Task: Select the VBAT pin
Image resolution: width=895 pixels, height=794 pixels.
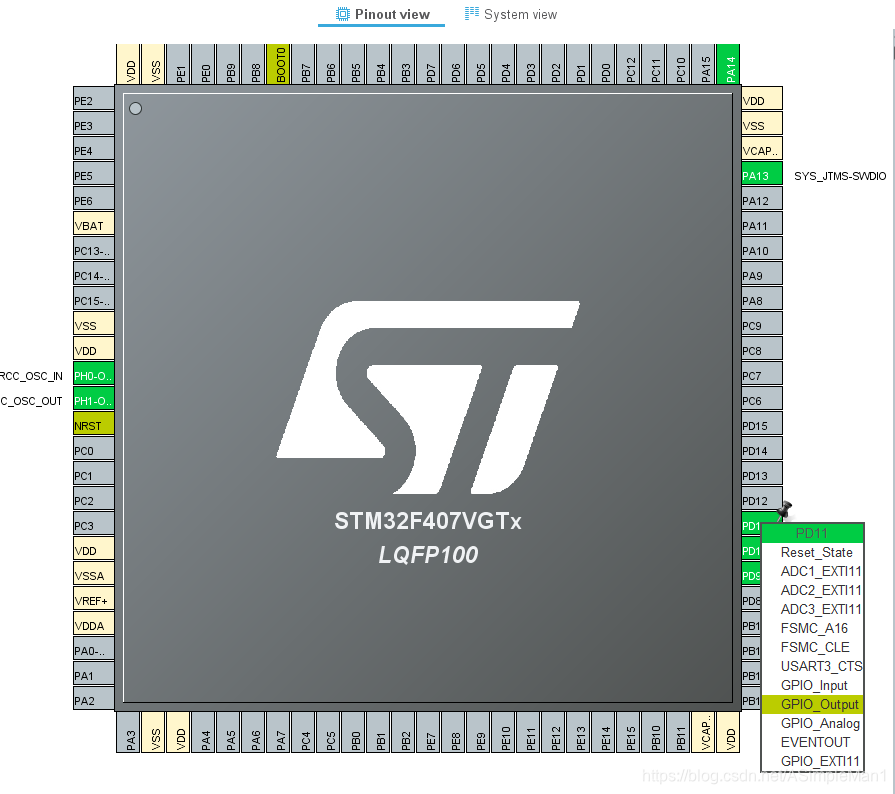Action: coord(94,225)
